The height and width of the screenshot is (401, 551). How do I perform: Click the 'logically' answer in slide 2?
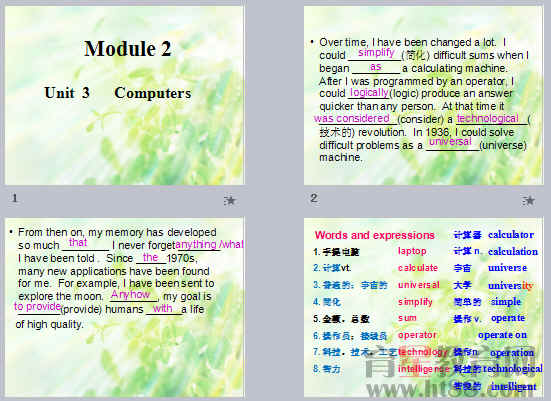pos(369,92)
